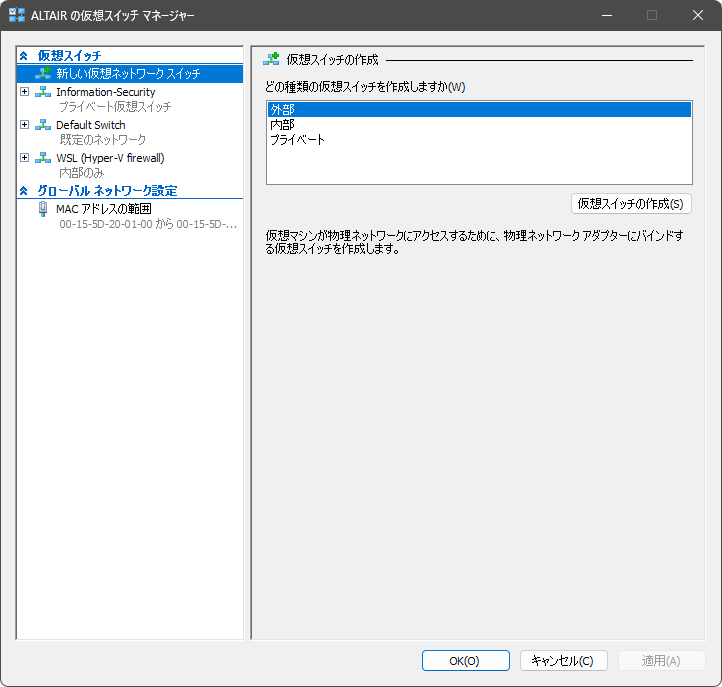Confirm with the OK(O) button

(466, 661)
